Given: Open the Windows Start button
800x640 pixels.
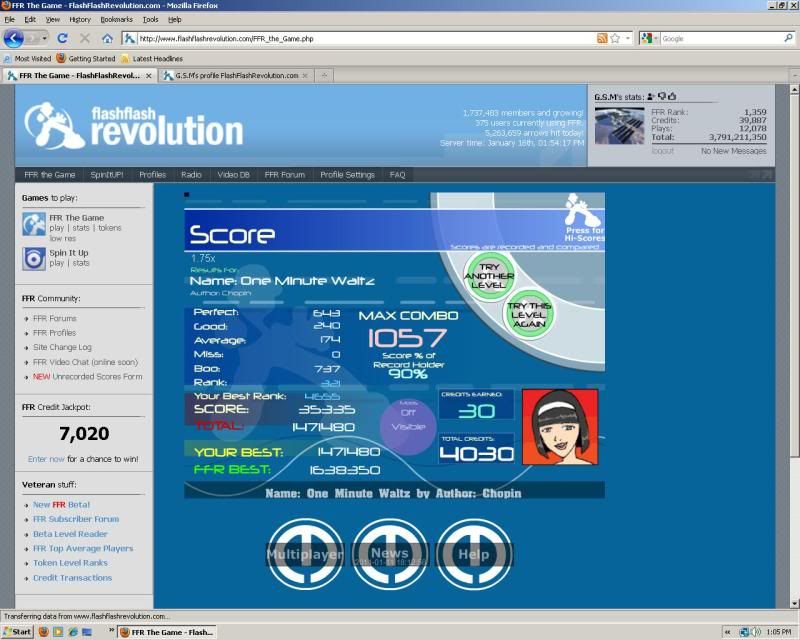Looking at the screenshot, I should (x=17, y=632).
